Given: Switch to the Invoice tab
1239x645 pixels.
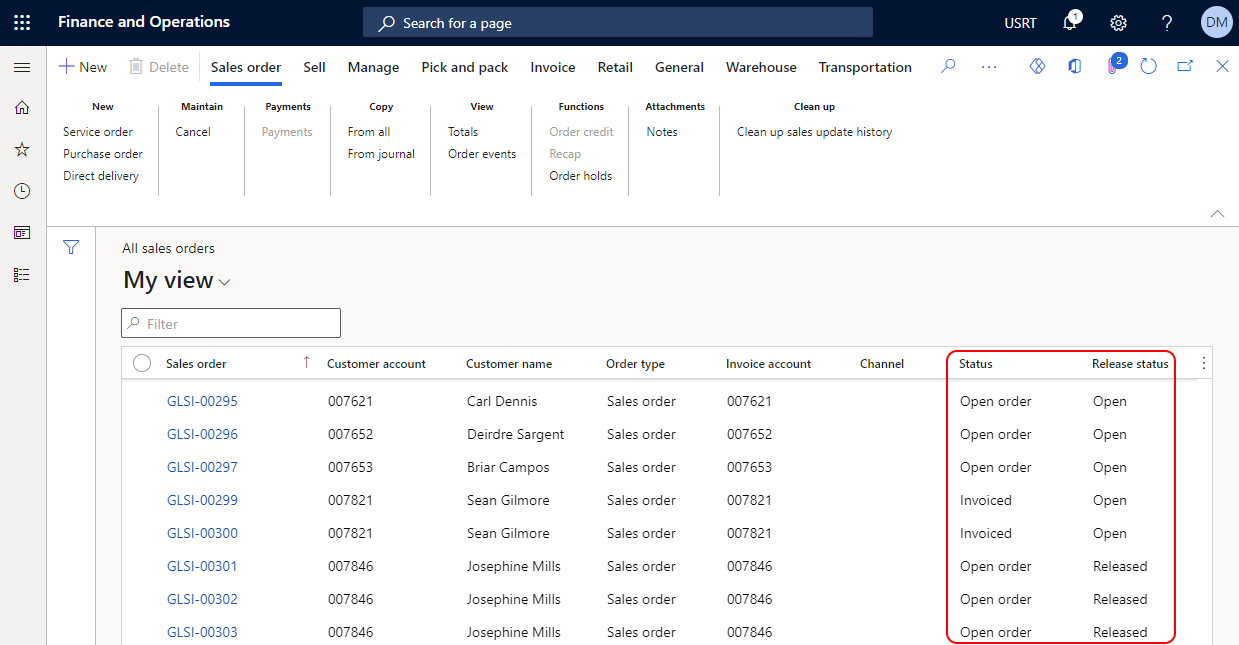Looking at the screenshot, I should (553, 67).
